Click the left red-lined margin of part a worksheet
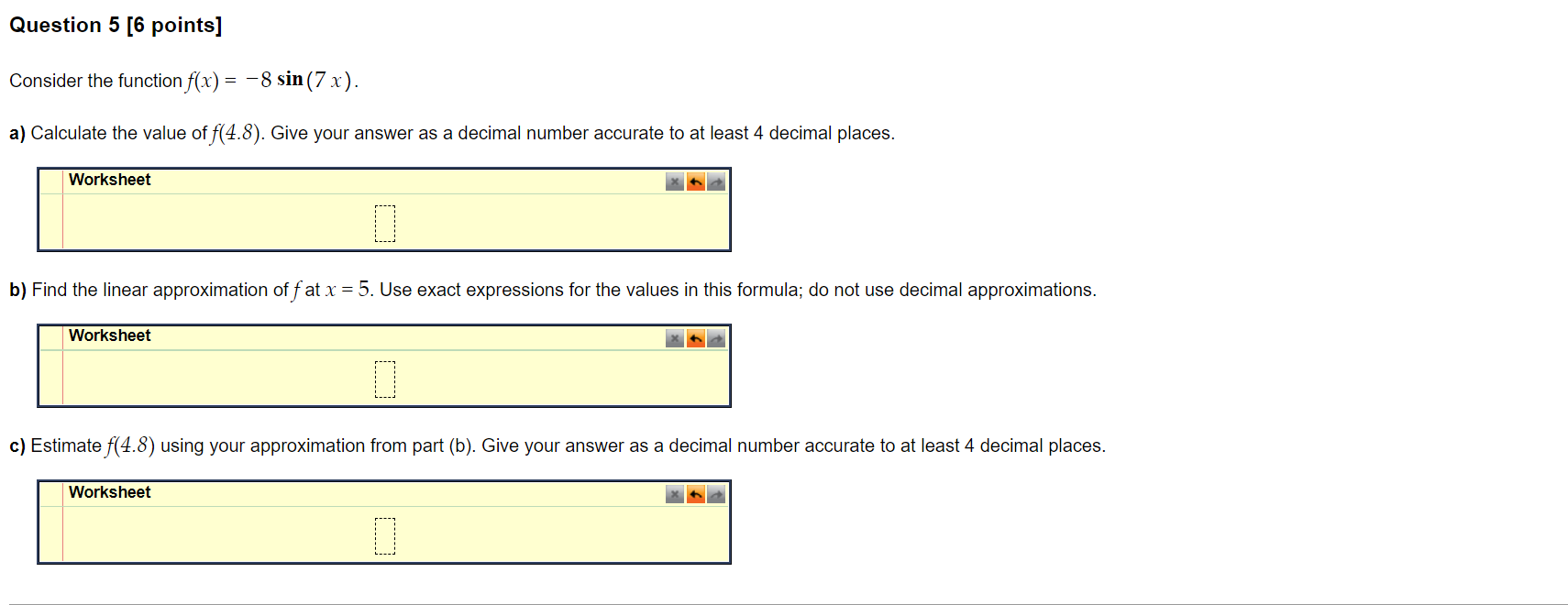This screenshot has height=605, width=1568. coord(51,222)
